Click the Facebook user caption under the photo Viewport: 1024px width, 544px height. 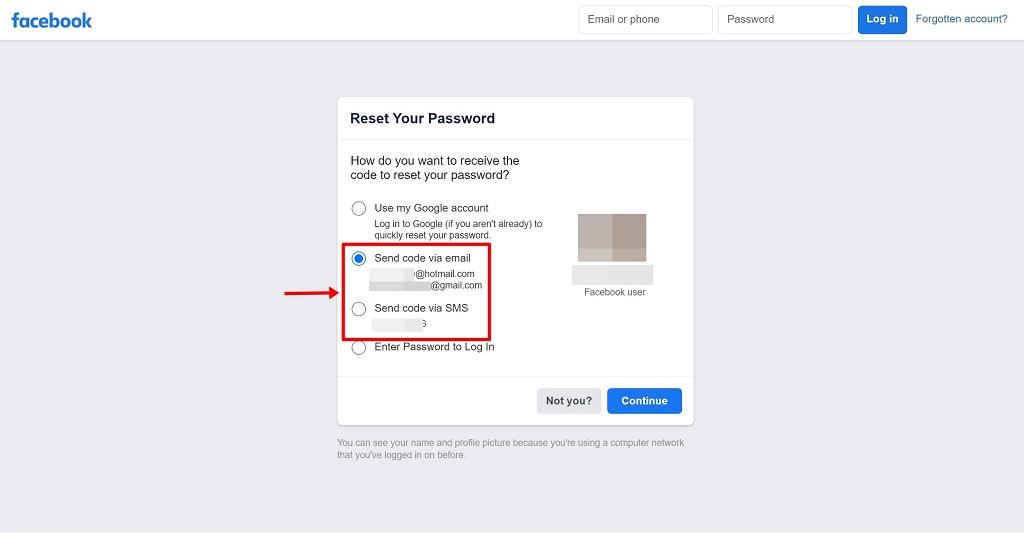(x=615, y=292)
